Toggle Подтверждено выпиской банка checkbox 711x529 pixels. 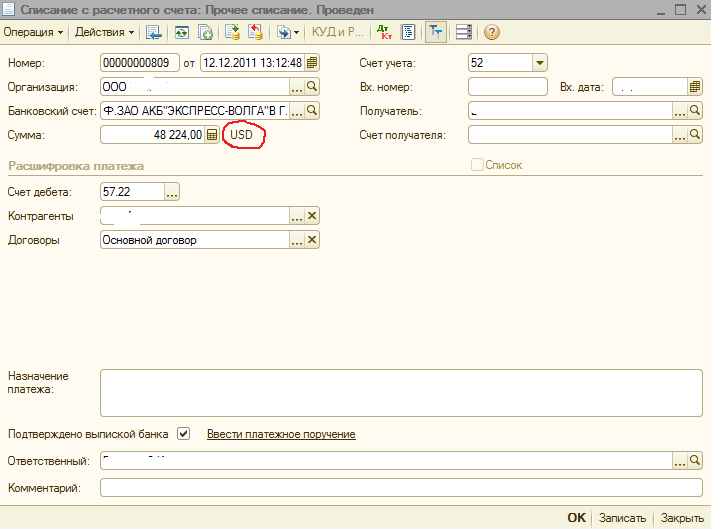[183, 434]
